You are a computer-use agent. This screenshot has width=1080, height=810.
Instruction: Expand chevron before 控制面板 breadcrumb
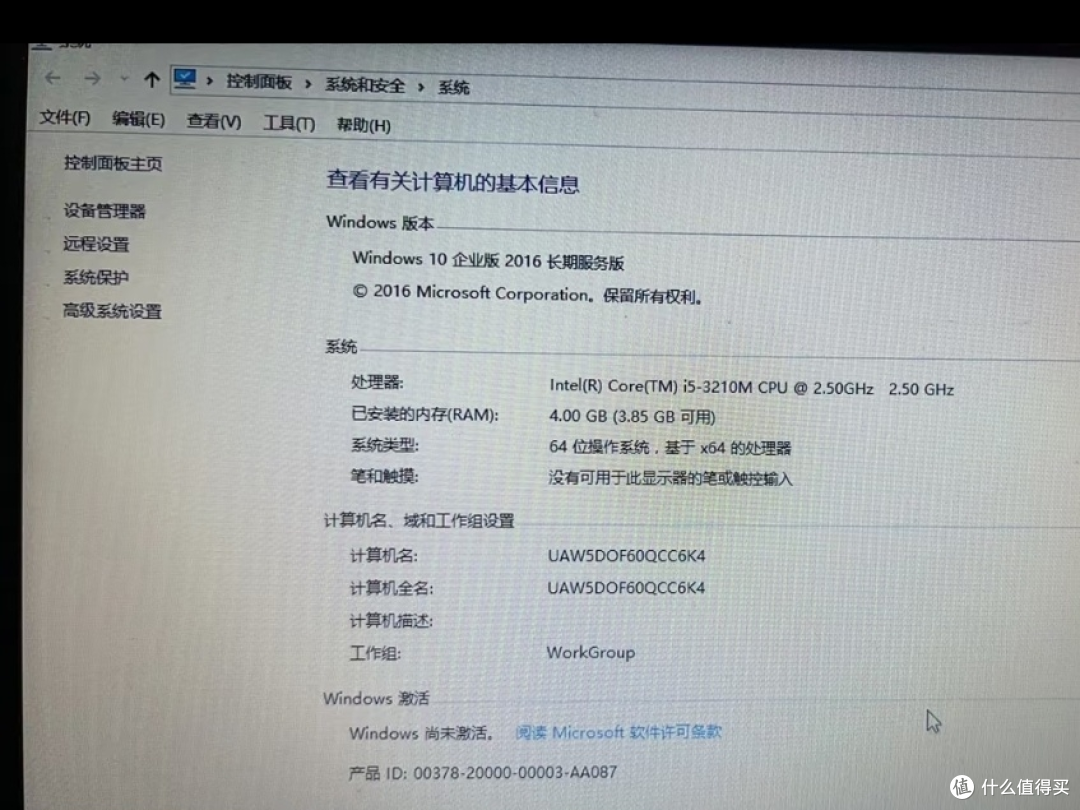pos(210,81)
